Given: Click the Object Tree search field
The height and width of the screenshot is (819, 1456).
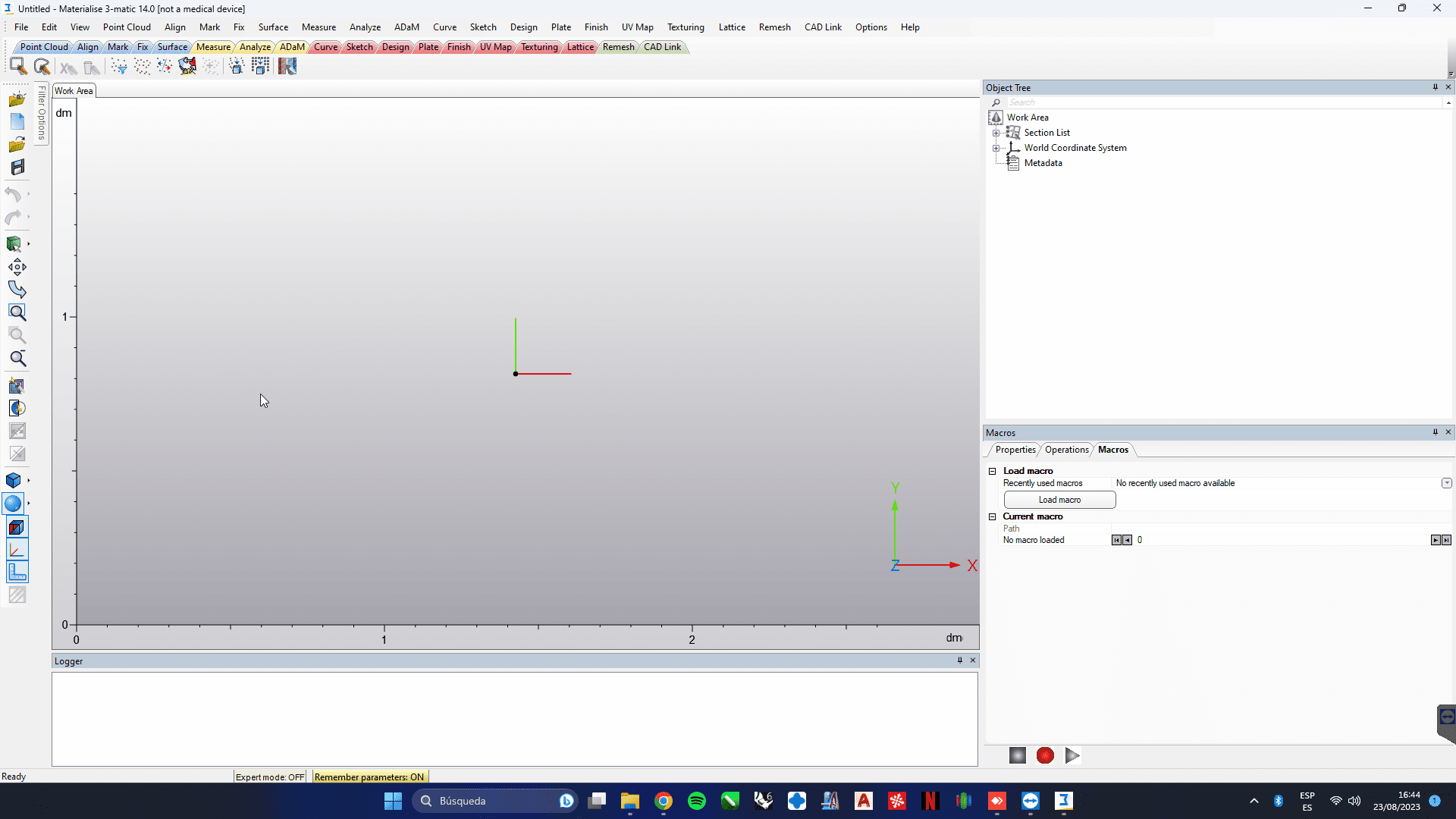Looking at the screenshot, I should click(x=1221, y=102).
